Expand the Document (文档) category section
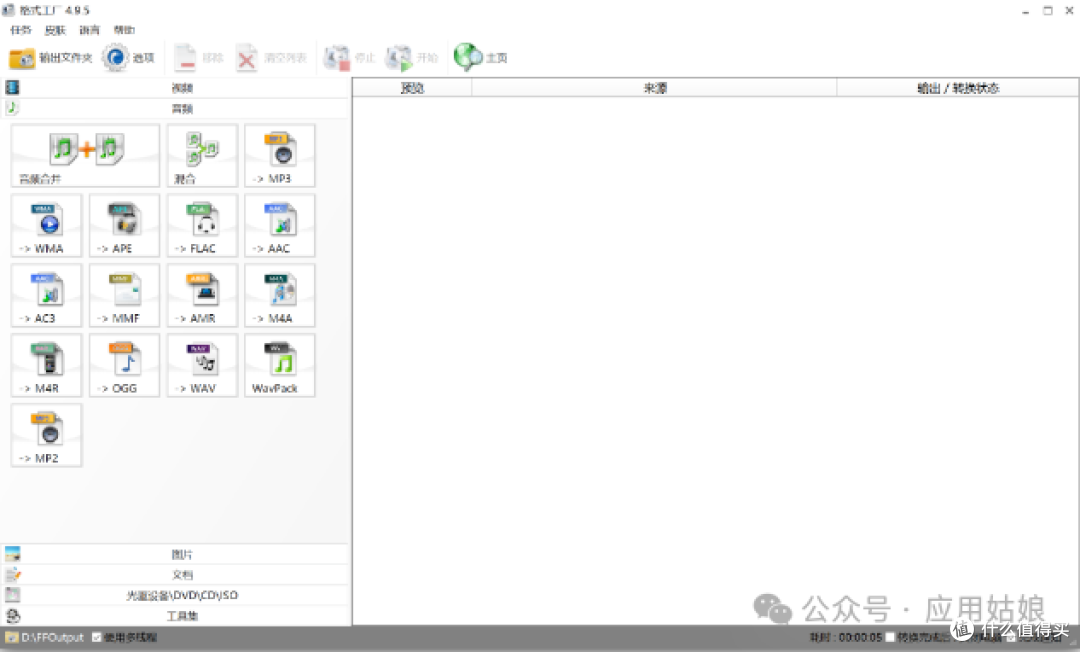The image size is (1080, 652). pos(175,575)
